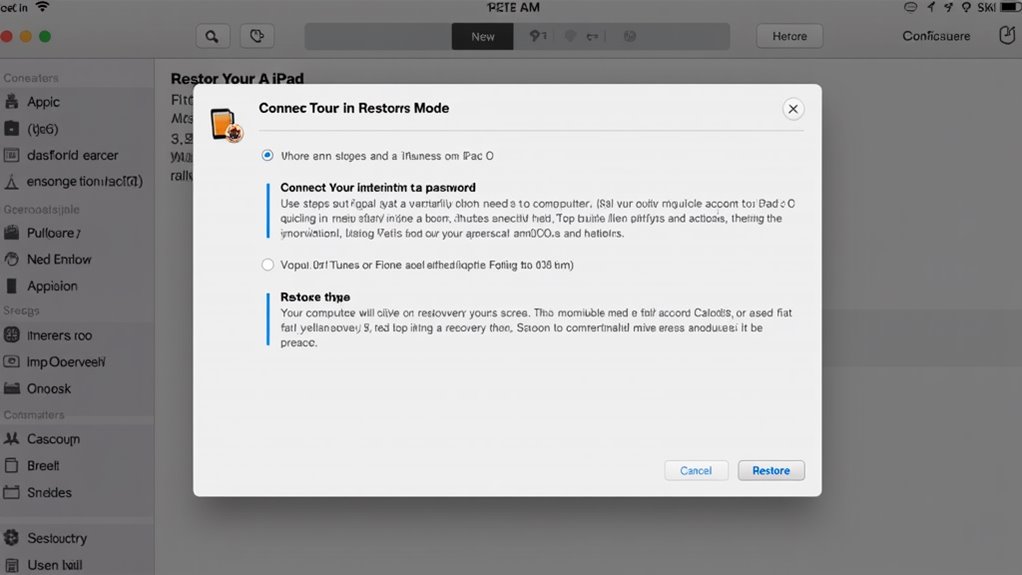
Task: Click the Herore toolbar button
Action: (x=789, y=36)
